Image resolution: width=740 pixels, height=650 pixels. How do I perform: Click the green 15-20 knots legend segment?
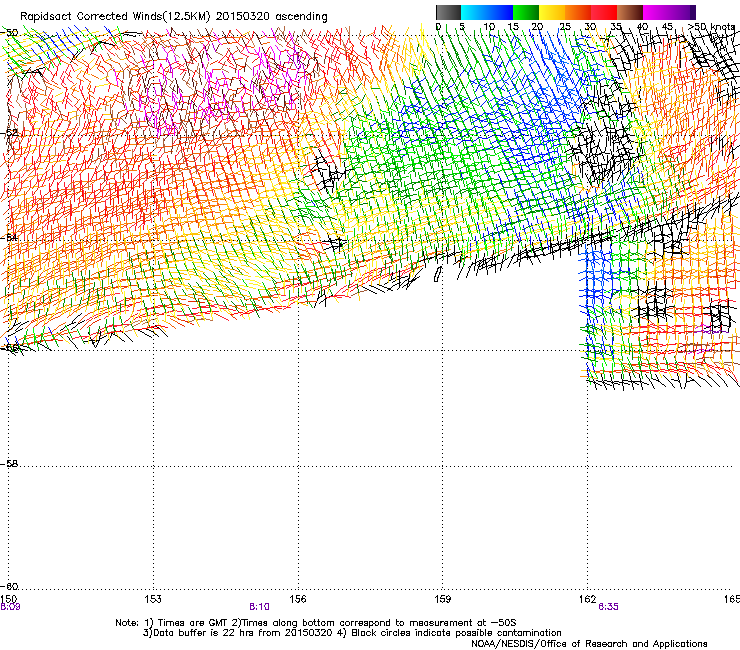coord(526,12)
